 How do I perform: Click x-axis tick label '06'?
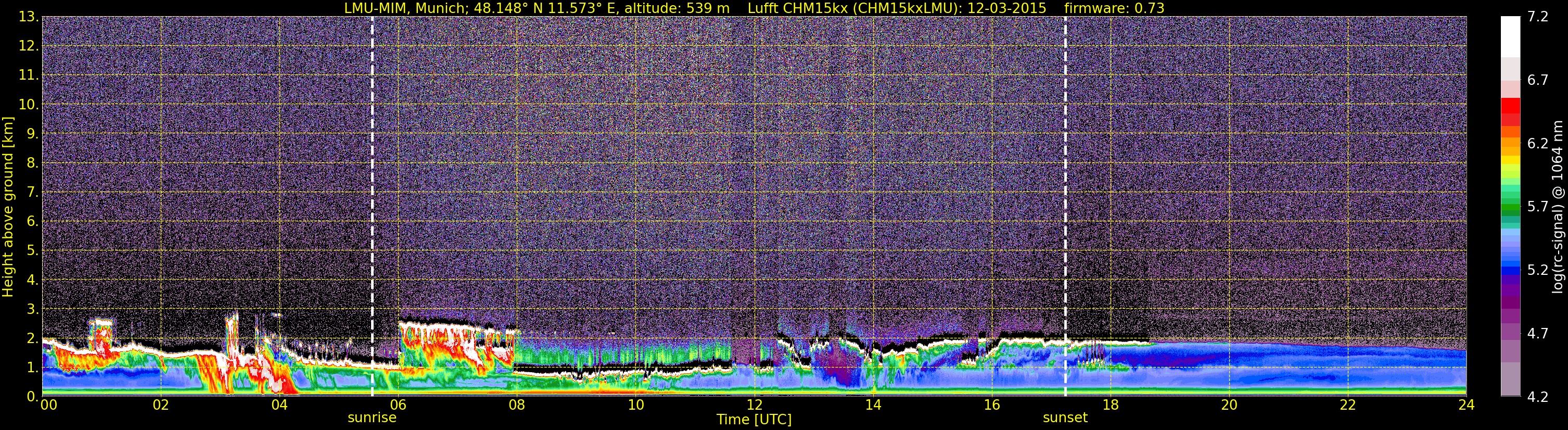coord(398,405)
